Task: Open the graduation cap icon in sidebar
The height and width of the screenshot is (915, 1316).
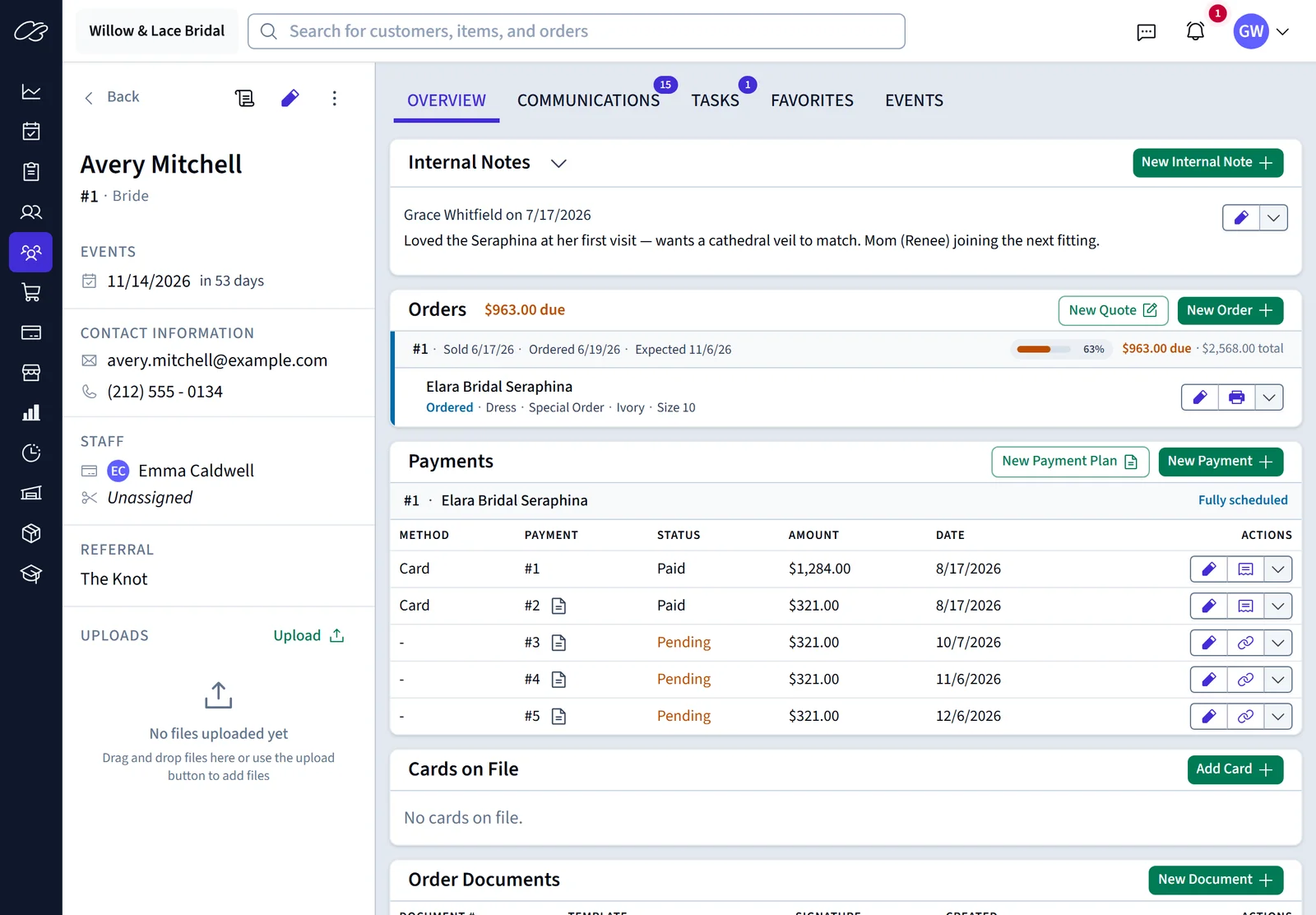Action: coord(31,574)
